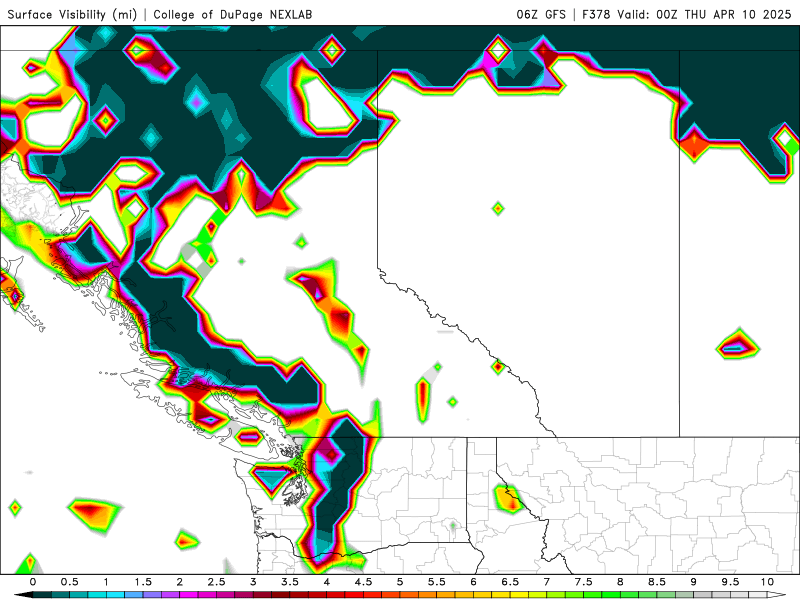Pick the dark teal swatch under the 0 label
Viewport: 800px width, 600px height.
(x=42, y=595)
